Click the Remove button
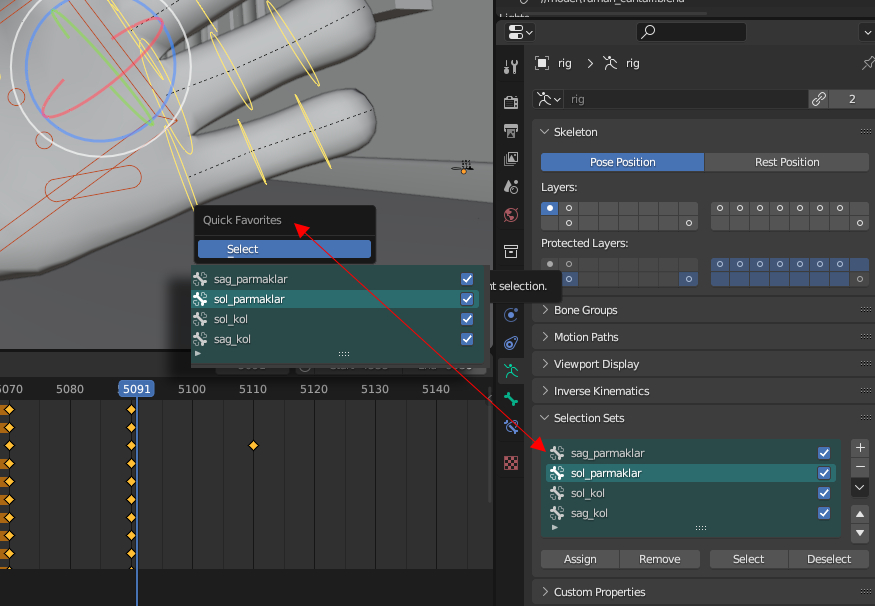875x606 pixels. (660, 559)
